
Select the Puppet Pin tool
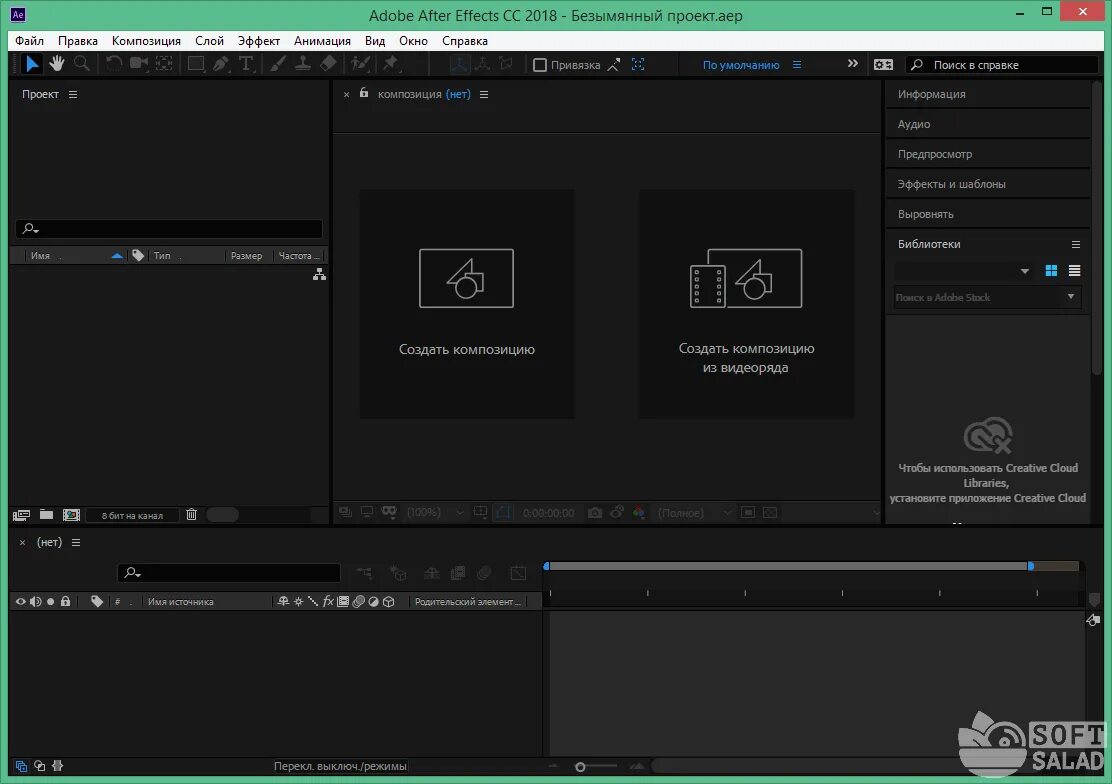pyautogui.click(x=391, y=64)
